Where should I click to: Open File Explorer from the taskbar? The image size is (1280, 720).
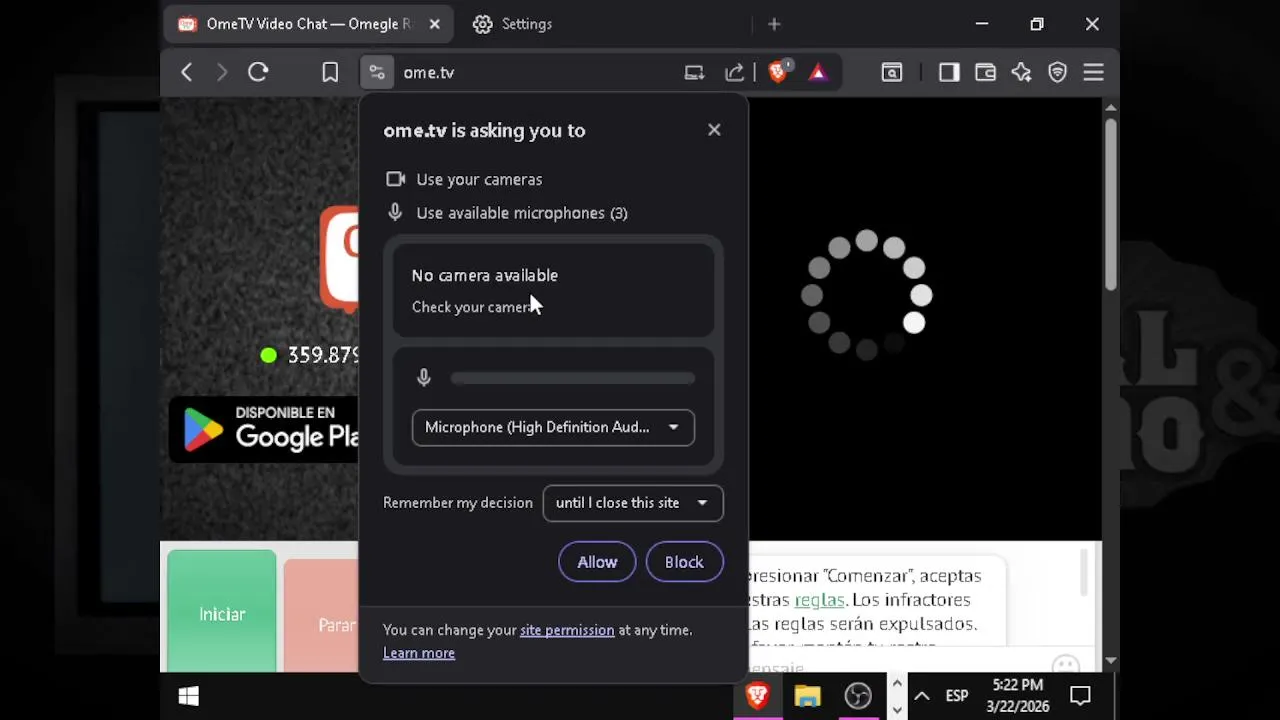(x=808, y=696)
